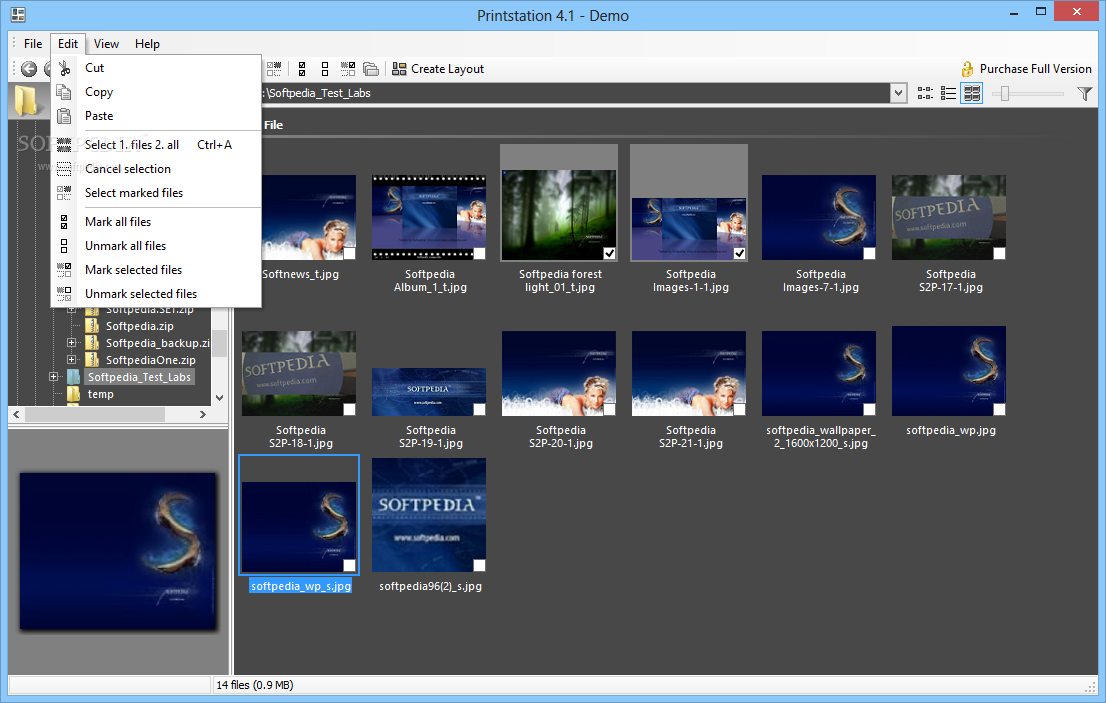
Task: Click the softpedia_wp_s.jpg thumbnail image
Action: coord(299,526)
